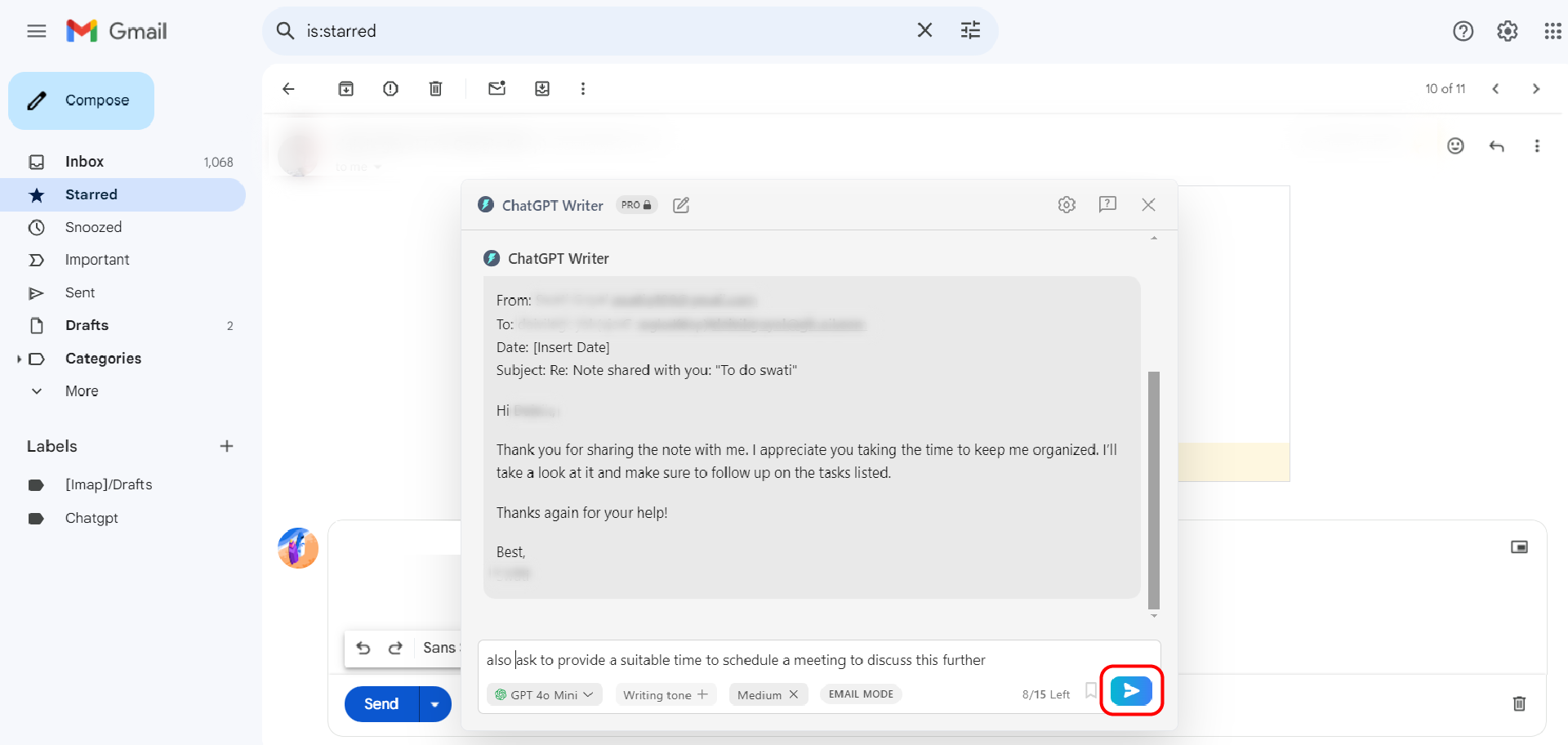This screenshot has width=1568, height=745.
Task: Open Gmail support help icon
Action: tap(1463, 31)
